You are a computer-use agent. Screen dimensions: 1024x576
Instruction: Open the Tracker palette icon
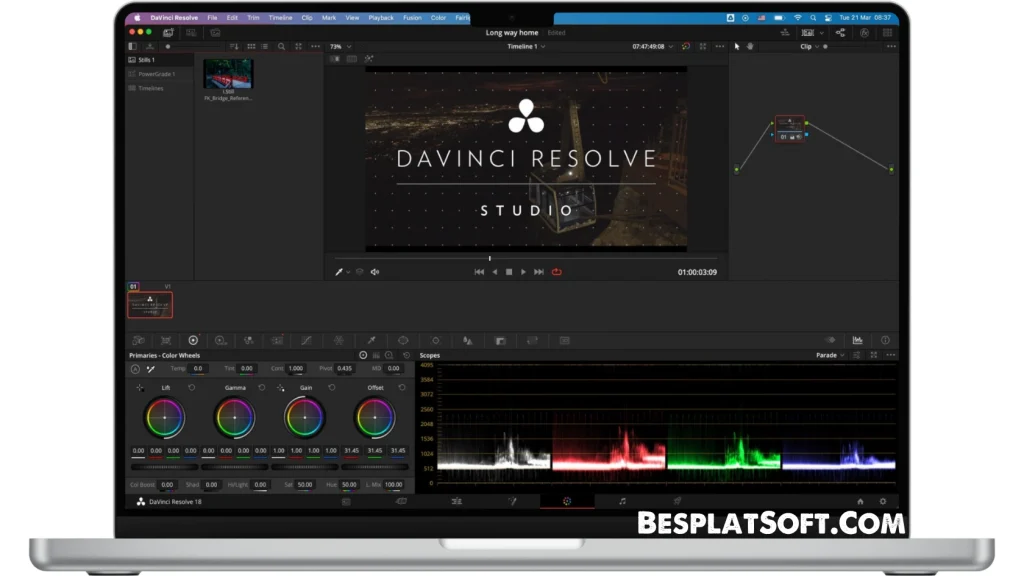[433, 340]
